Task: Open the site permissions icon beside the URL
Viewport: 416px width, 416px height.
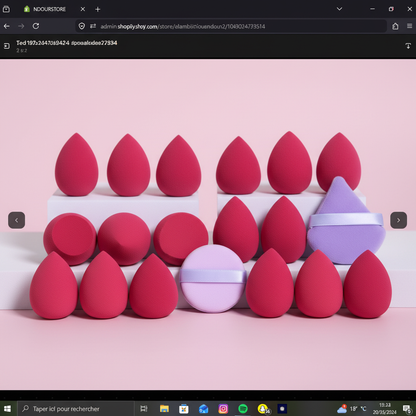Action: [93, 26]
